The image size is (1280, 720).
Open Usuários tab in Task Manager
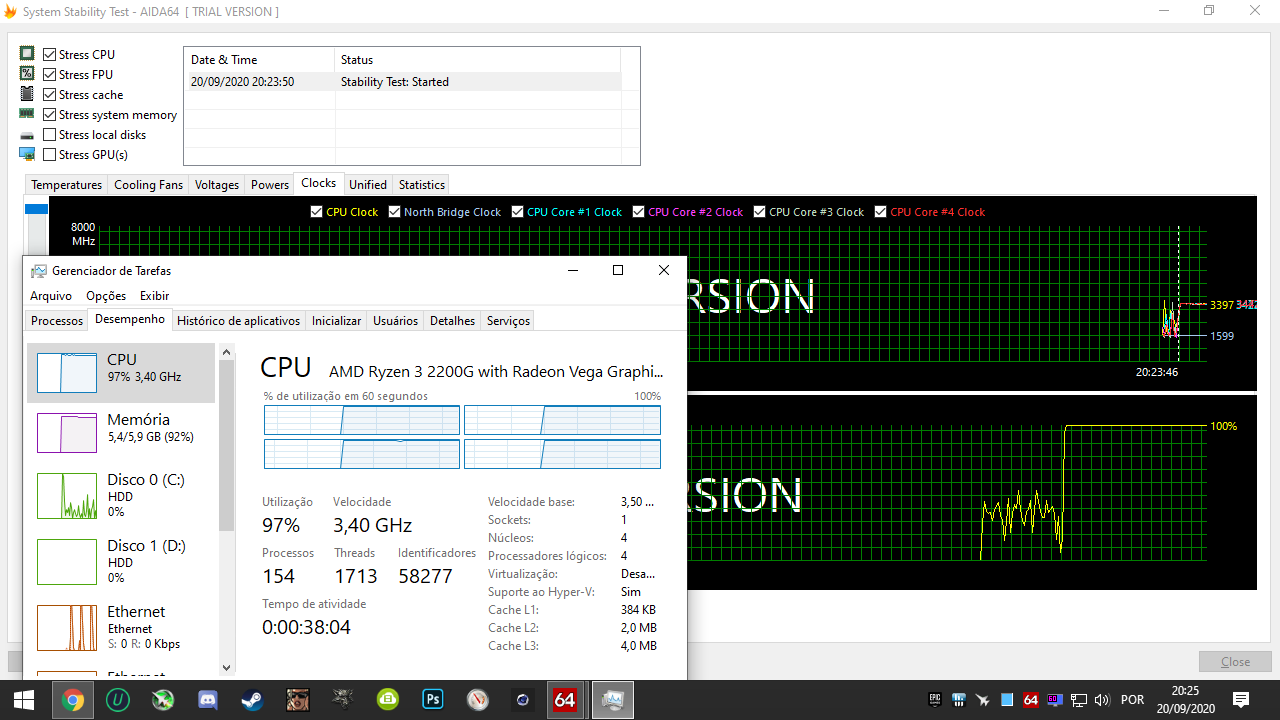coord(395,321)
